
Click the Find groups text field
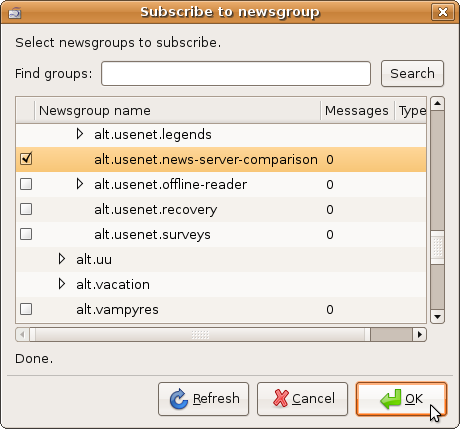point(236,73)
